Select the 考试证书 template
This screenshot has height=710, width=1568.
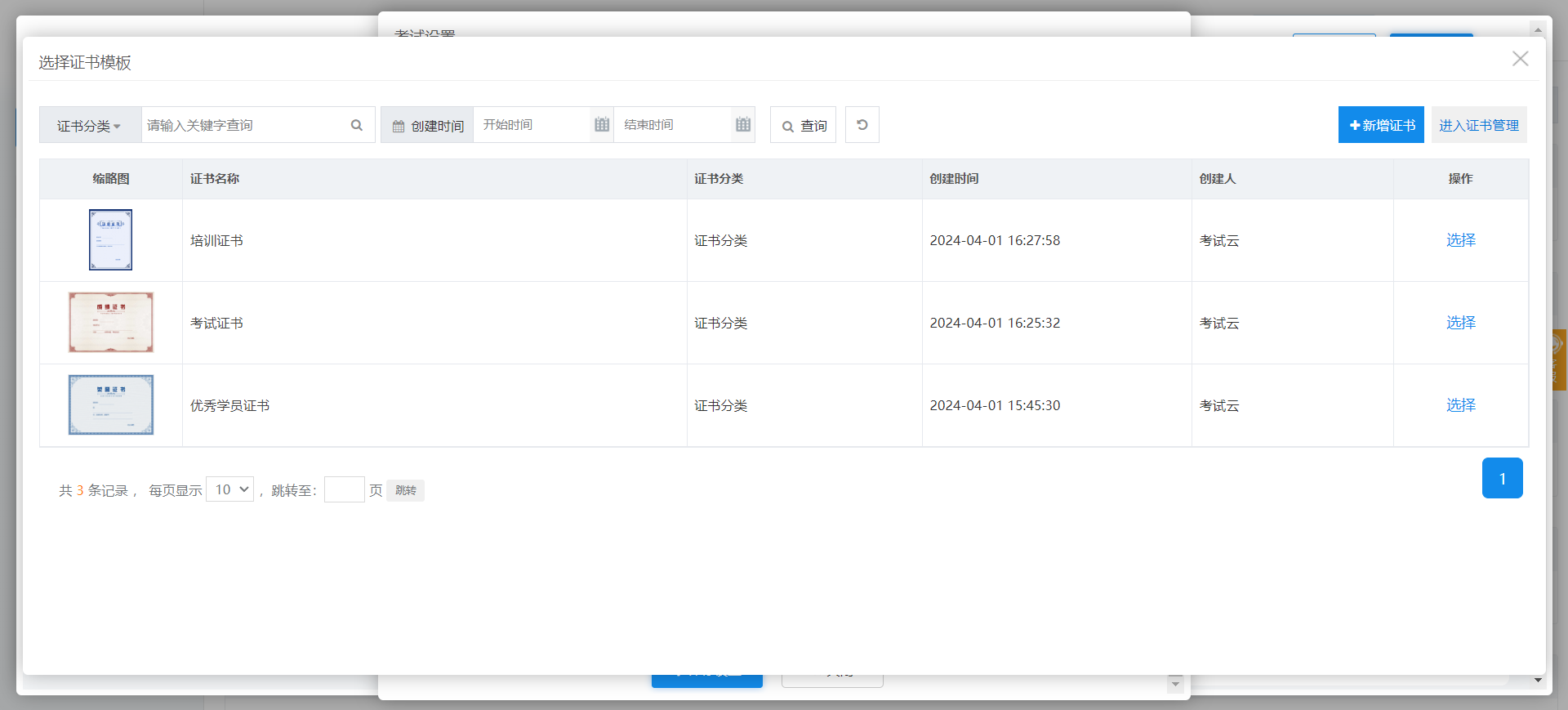tap(1460, 323)
